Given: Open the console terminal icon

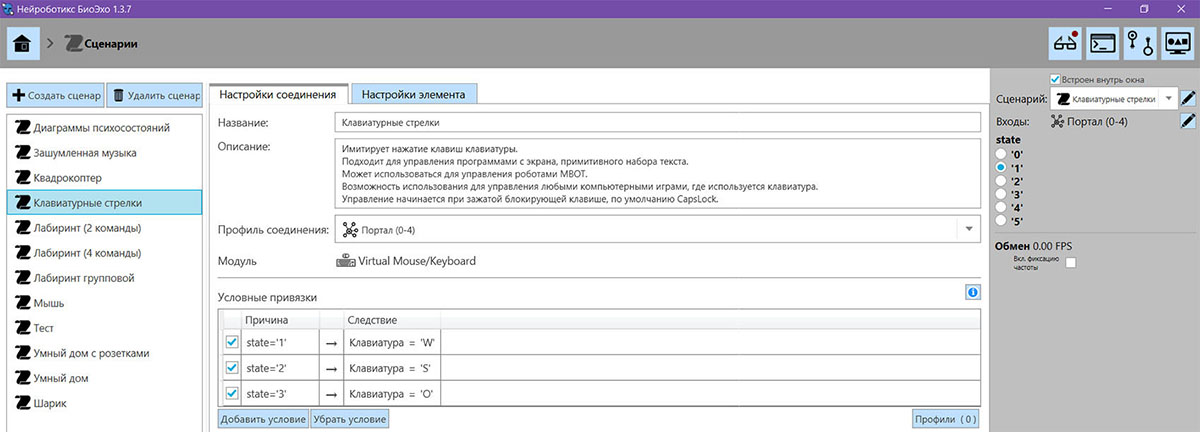Looking at the screenshot, I should pyautogui.click(x=1102, y=43).
